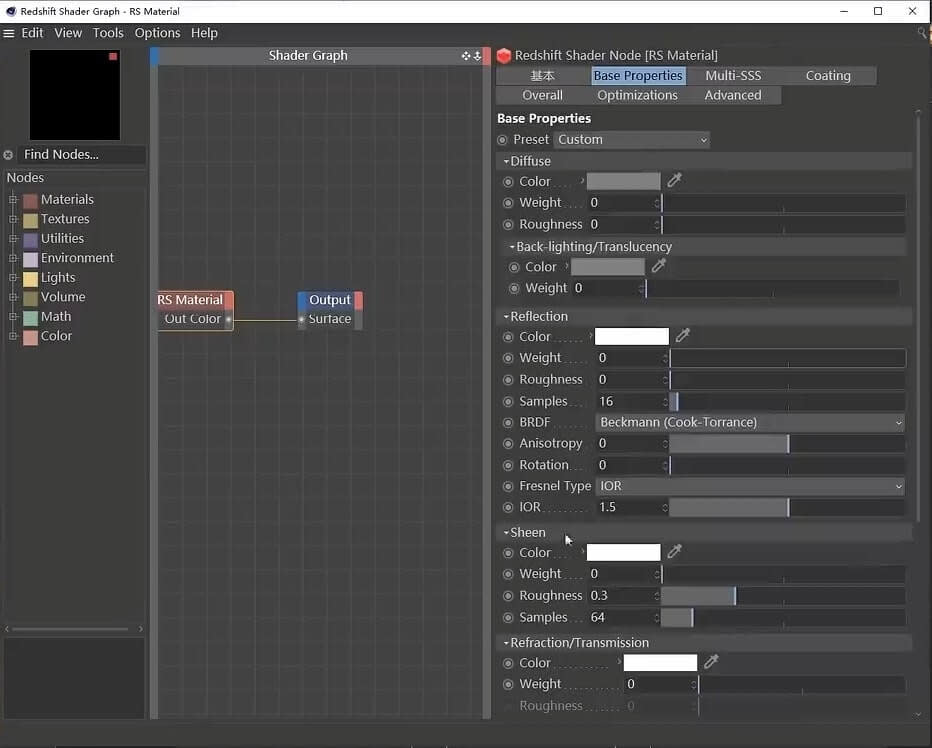The width and height of the screenshot is (932, 748).
Task: Open the View menu
Action: coord(68,33)
